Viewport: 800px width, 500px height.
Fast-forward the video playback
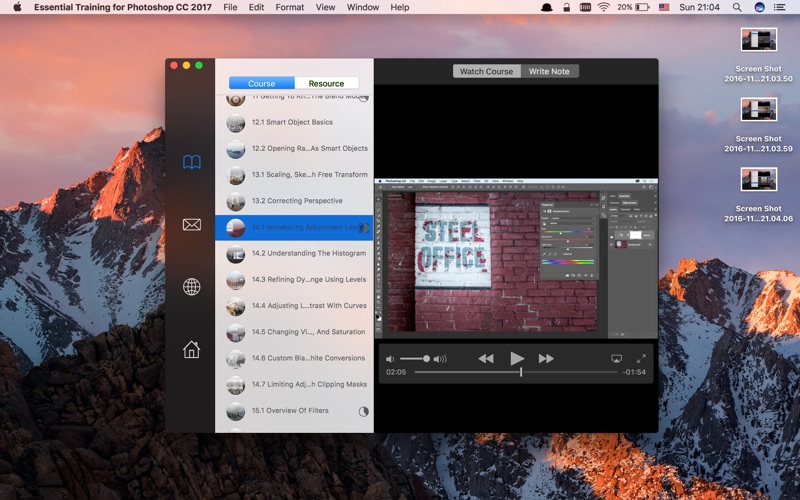click(x=546, y=359)
